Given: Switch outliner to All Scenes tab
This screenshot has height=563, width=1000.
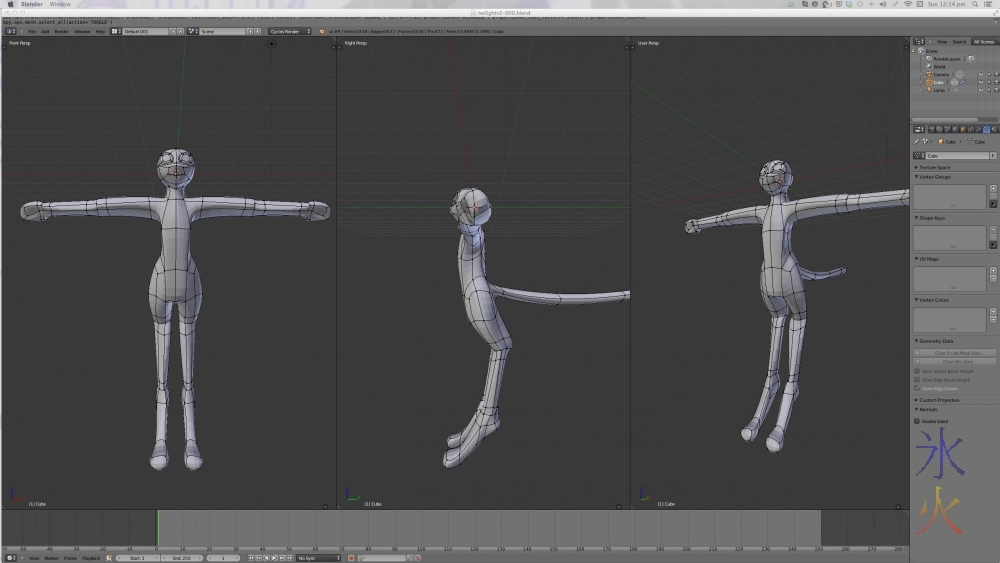Looking at the screenshot, I should point(984,42).
